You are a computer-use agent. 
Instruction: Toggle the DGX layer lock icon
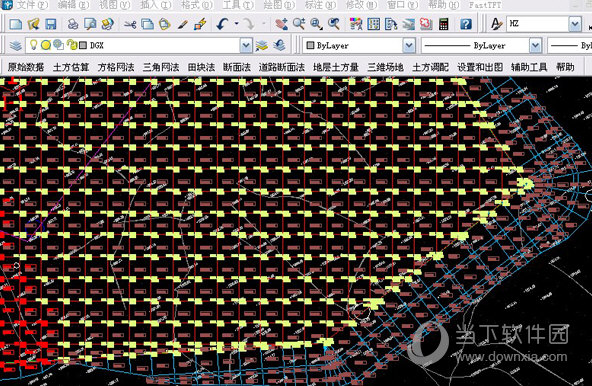point(71,45)
